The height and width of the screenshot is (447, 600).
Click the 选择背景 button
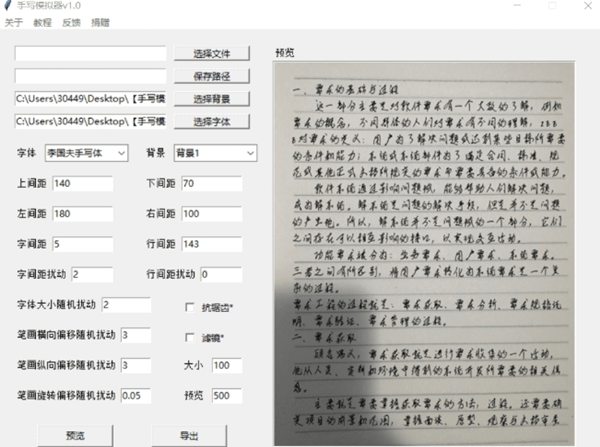(212, 99)
